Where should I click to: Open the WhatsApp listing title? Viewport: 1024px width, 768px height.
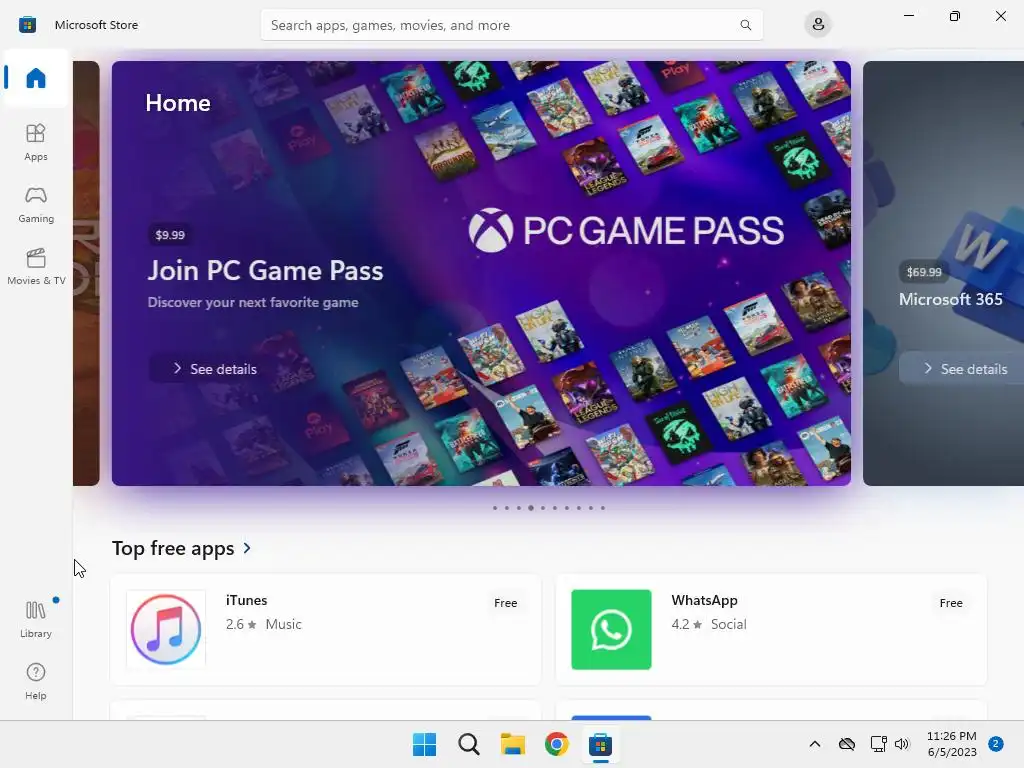[704, 600]
